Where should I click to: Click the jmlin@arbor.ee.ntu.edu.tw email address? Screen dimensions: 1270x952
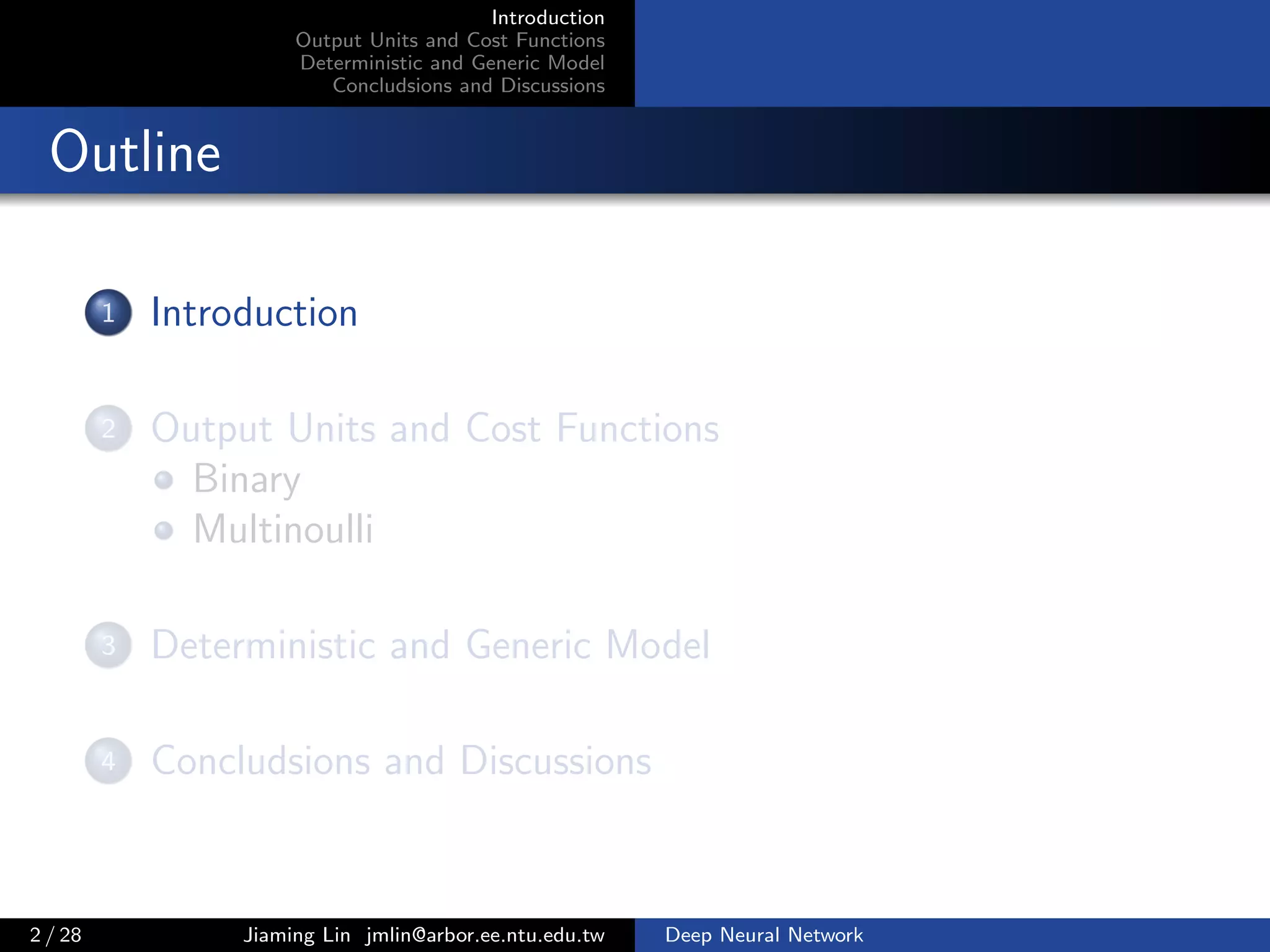click(485, 935)
